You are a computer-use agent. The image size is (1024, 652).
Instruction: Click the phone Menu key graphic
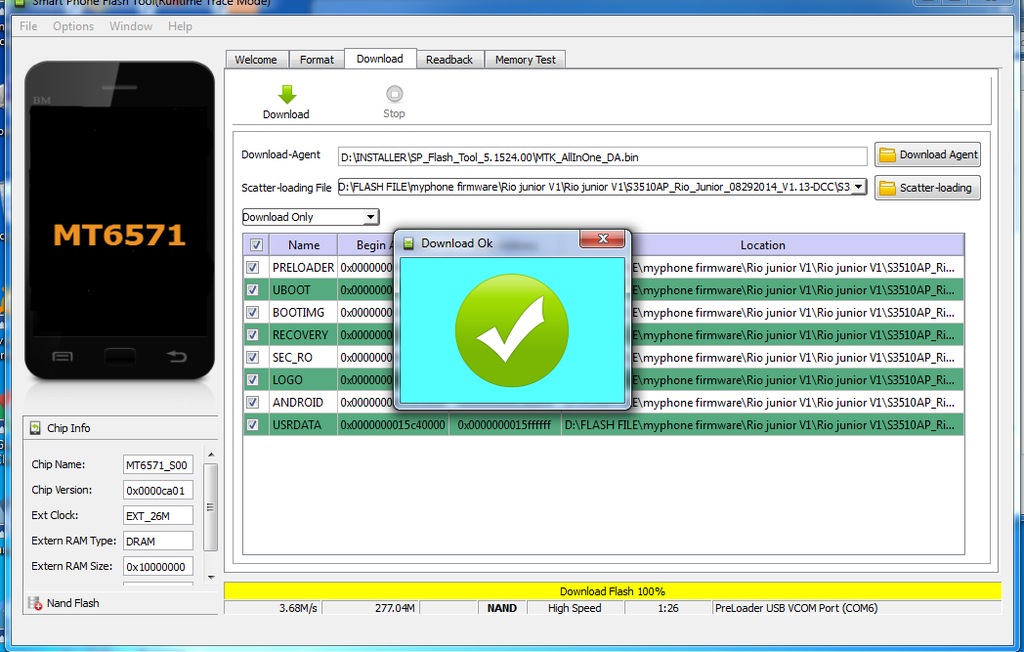coord(63,356)
